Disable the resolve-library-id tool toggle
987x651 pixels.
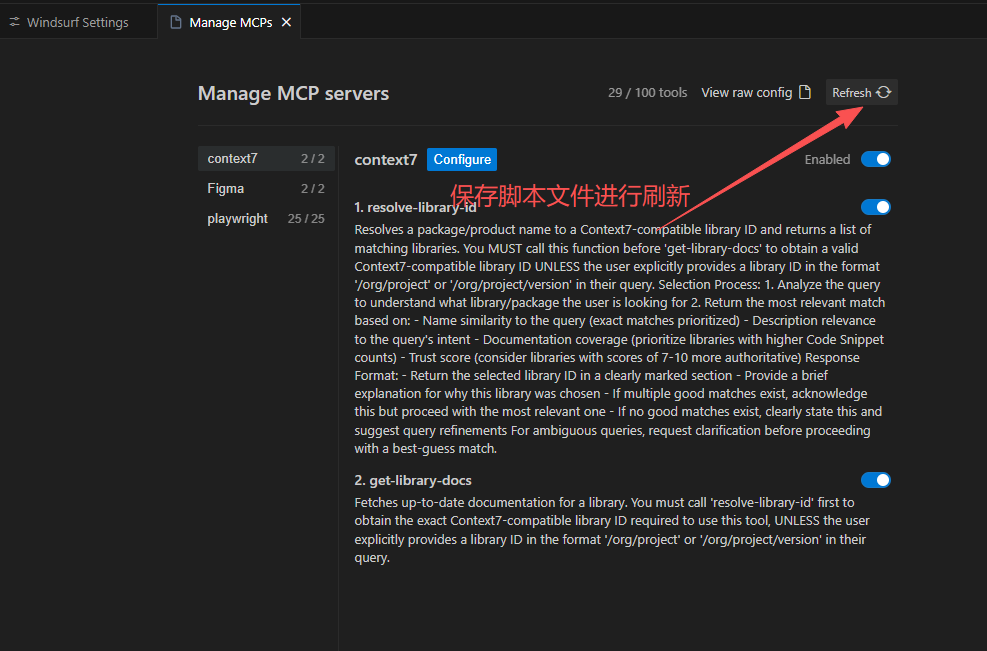(x=876, y=207)
